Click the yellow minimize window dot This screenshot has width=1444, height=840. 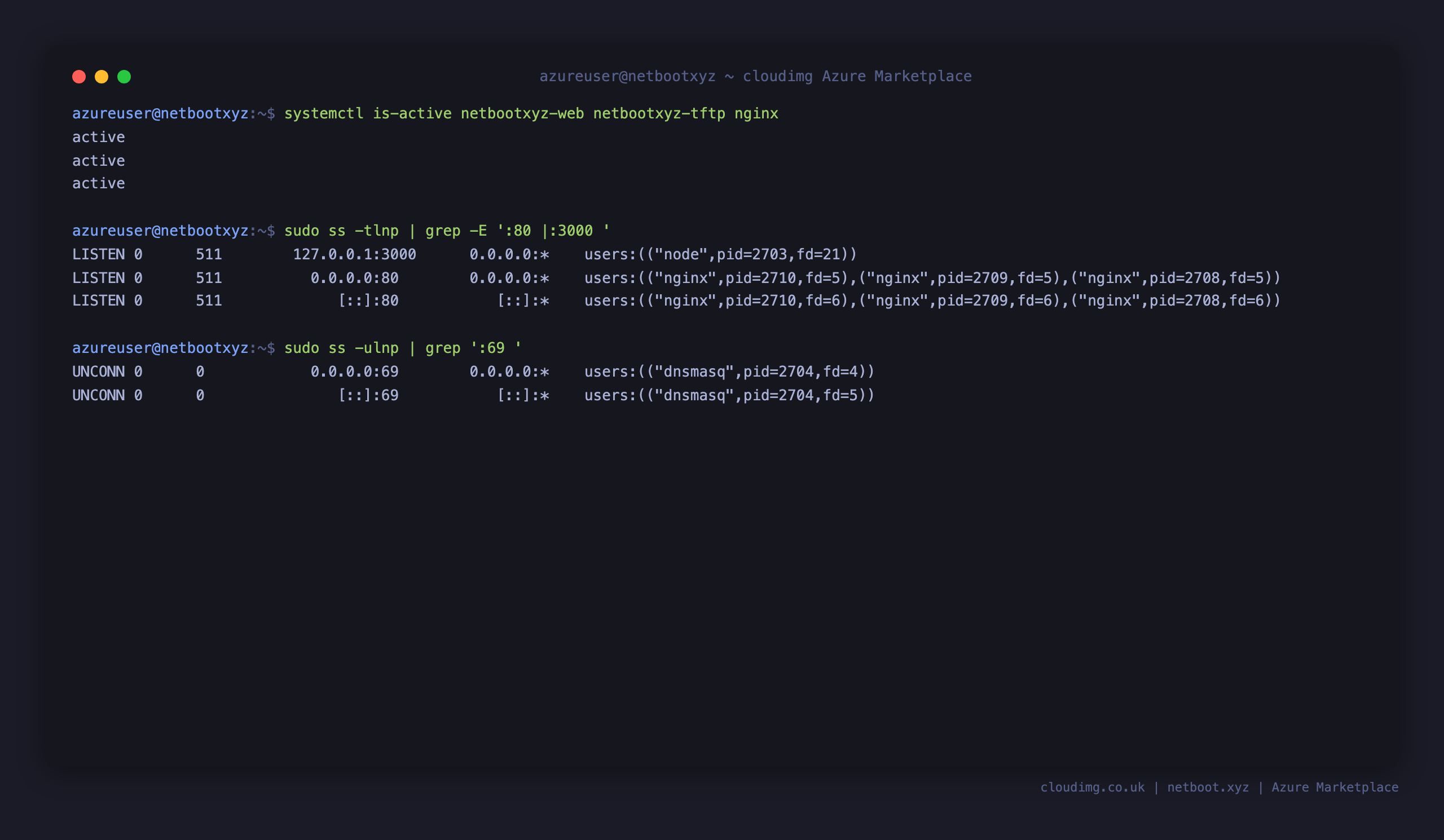(x=102, y=77)
